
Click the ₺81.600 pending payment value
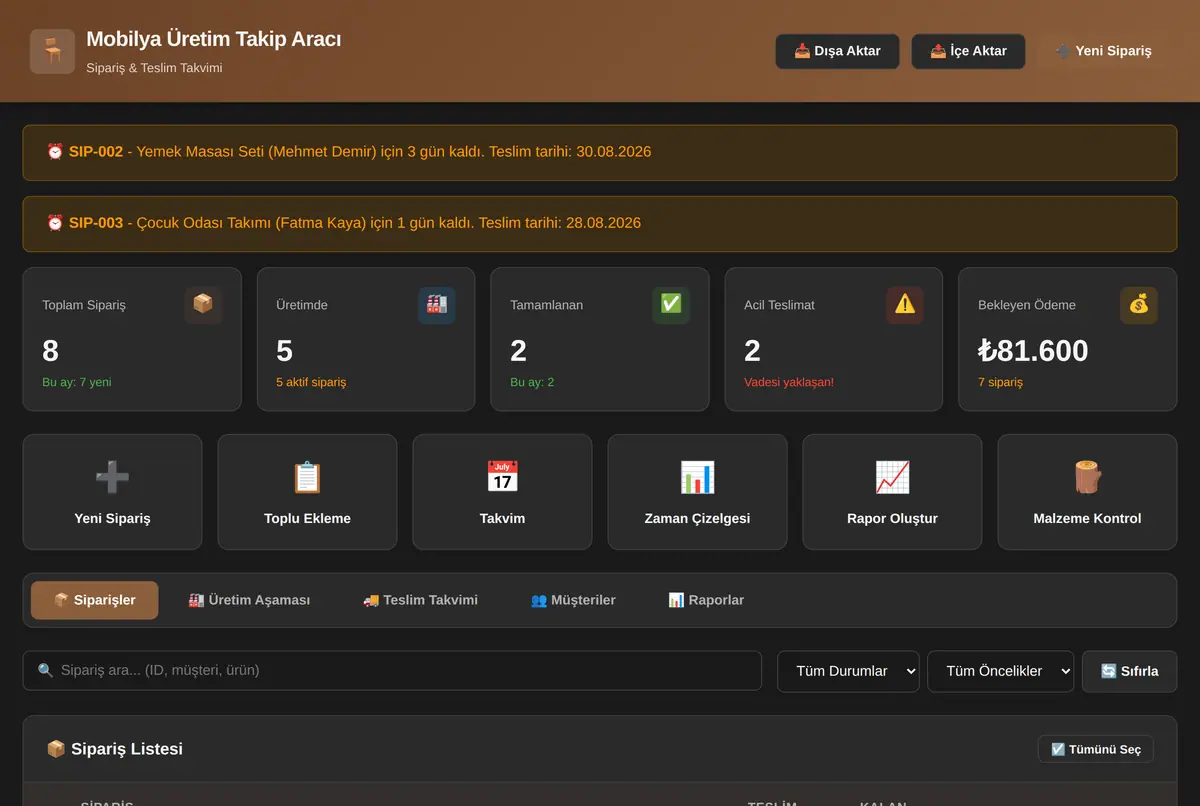point(1033,351)
